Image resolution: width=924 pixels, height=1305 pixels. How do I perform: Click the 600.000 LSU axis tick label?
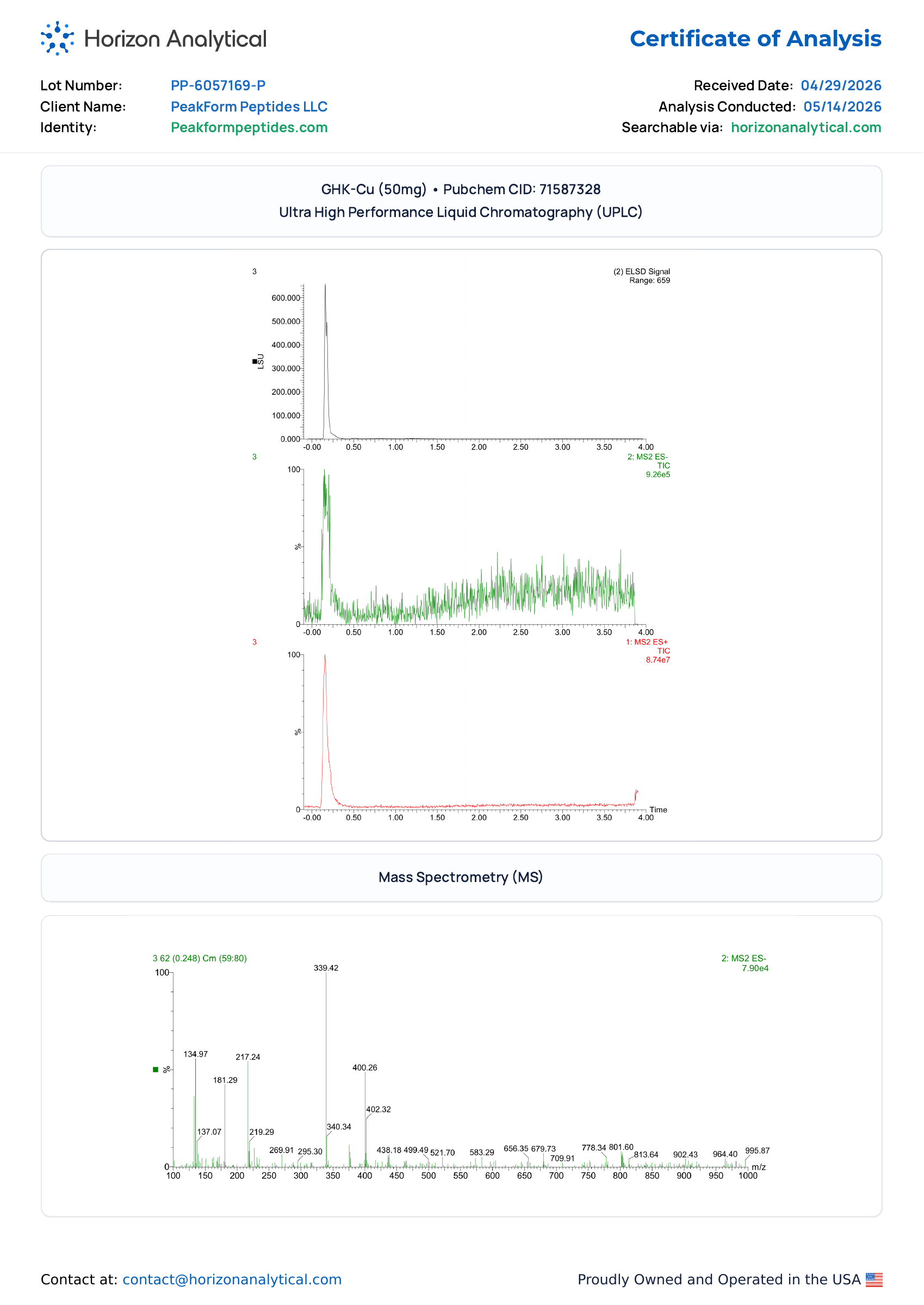pos(286,297)
